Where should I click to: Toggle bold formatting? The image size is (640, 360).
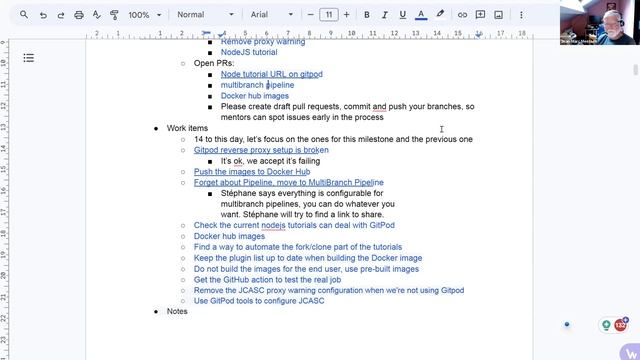[367, 15]
